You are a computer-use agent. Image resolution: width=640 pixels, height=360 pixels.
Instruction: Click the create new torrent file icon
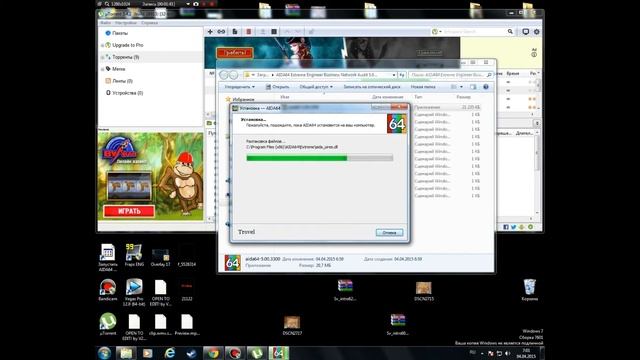pyautogui.click(x=235, y=31)
